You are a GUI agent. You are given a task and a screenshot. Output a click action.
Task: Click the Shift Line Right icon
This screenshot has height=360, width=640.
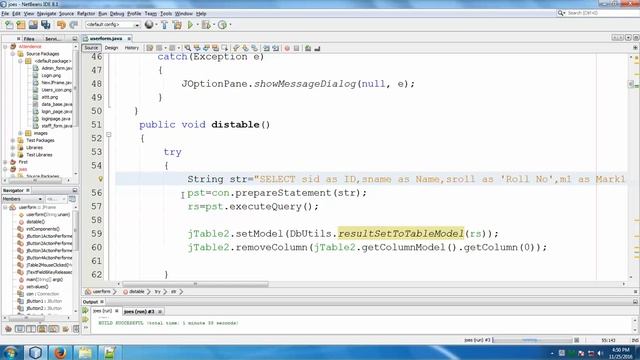[x=276, y=48]
